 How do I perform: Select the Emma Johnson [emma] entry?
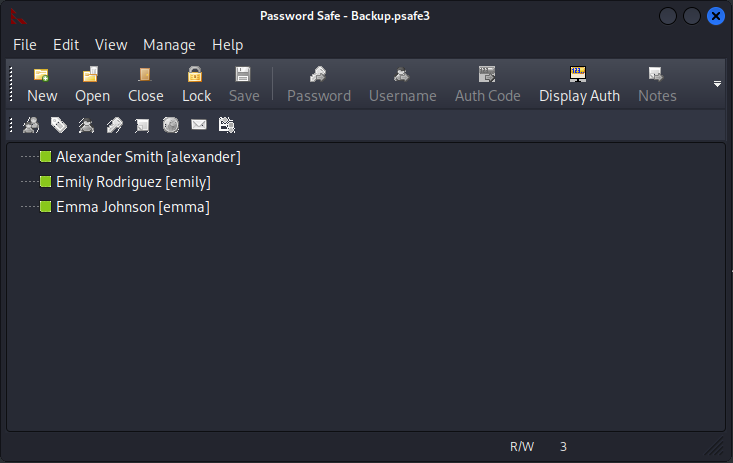(x=133, y=207)
